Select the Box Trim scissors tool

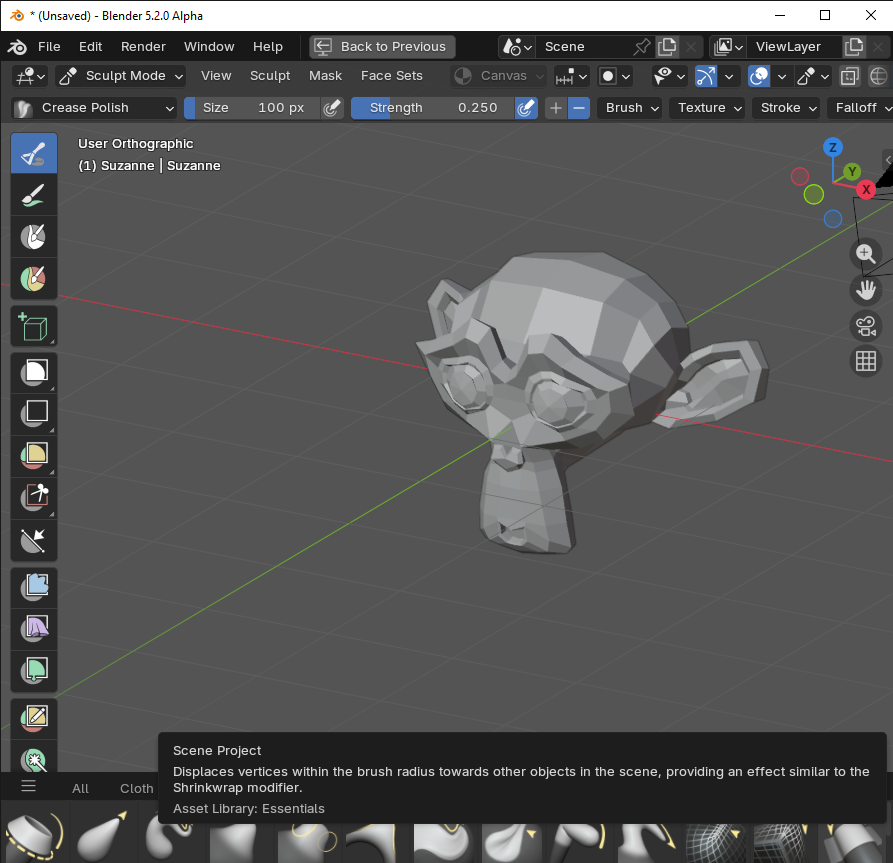(34, 498)
